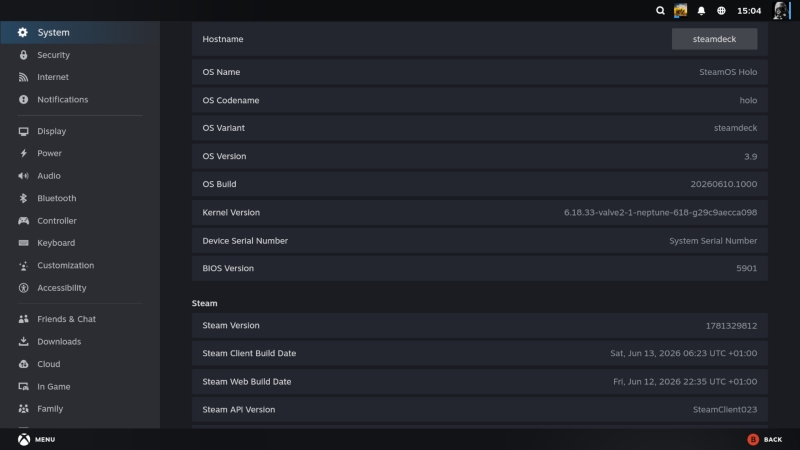Select the OS Variant row label
Screen dimensions: 800x450
[223, 128]
